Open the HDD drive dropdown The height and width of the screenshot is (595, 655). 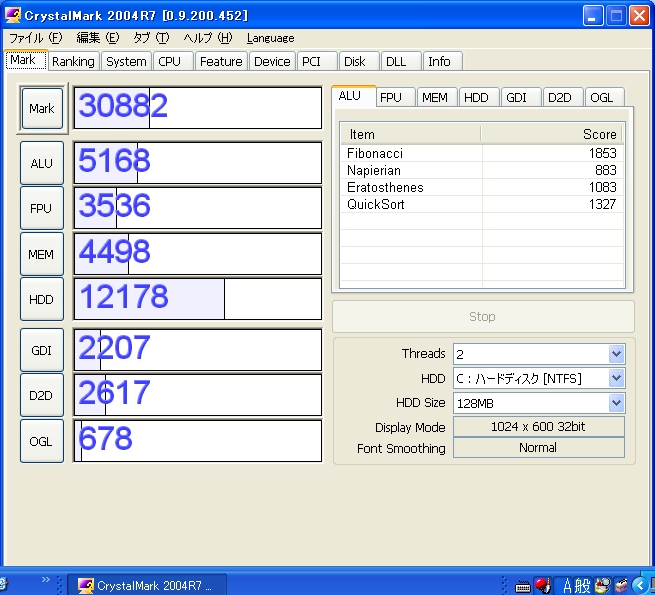click(x=617, y=379)
